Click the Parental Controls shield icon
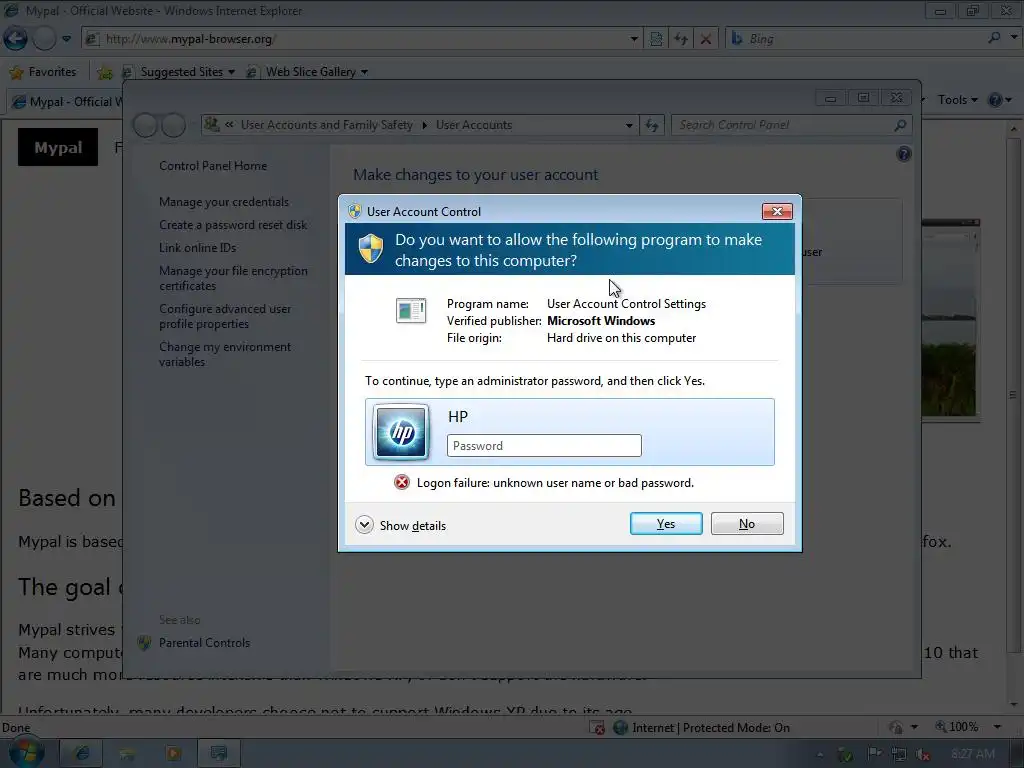This screenshot has width=1024, height=768. coord(144,643)
